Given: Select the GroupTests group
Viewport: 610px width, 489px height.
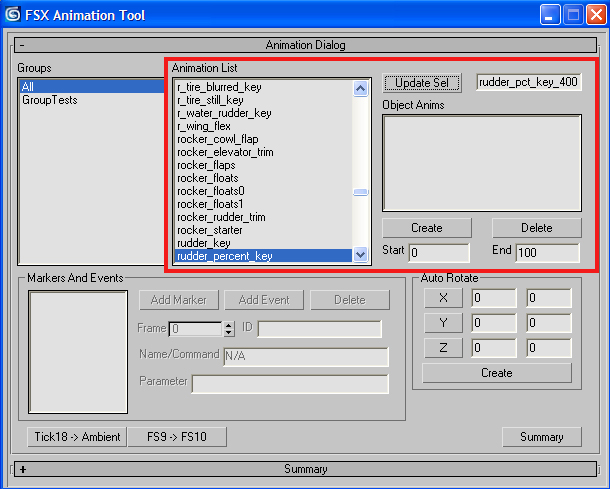Looking at the screenshot, I should (x=92, y=100).
